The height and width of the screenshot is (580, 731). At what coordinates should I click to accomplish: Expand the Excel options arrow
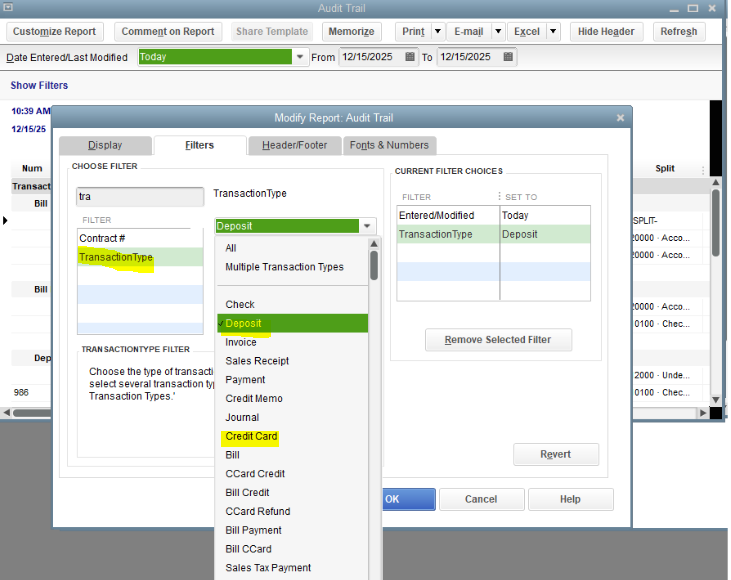tap(553, 31)
